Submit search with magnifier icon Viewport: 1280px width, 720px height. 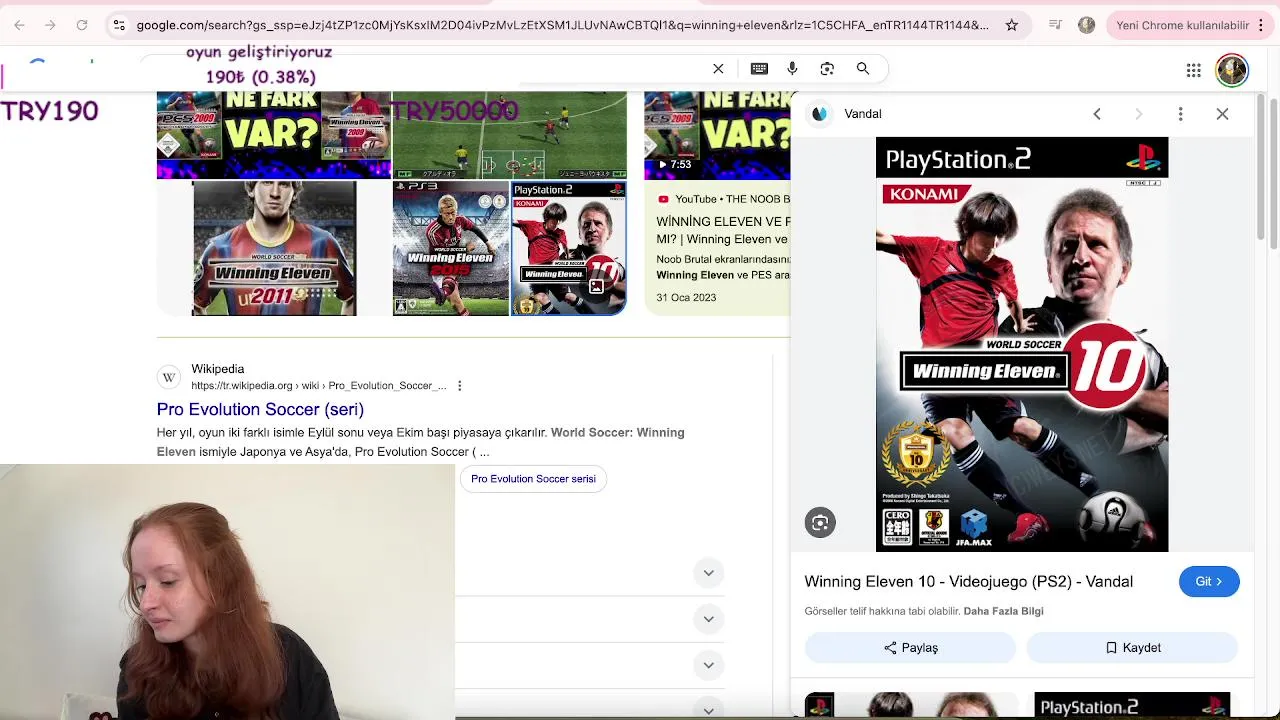point(863,69)
